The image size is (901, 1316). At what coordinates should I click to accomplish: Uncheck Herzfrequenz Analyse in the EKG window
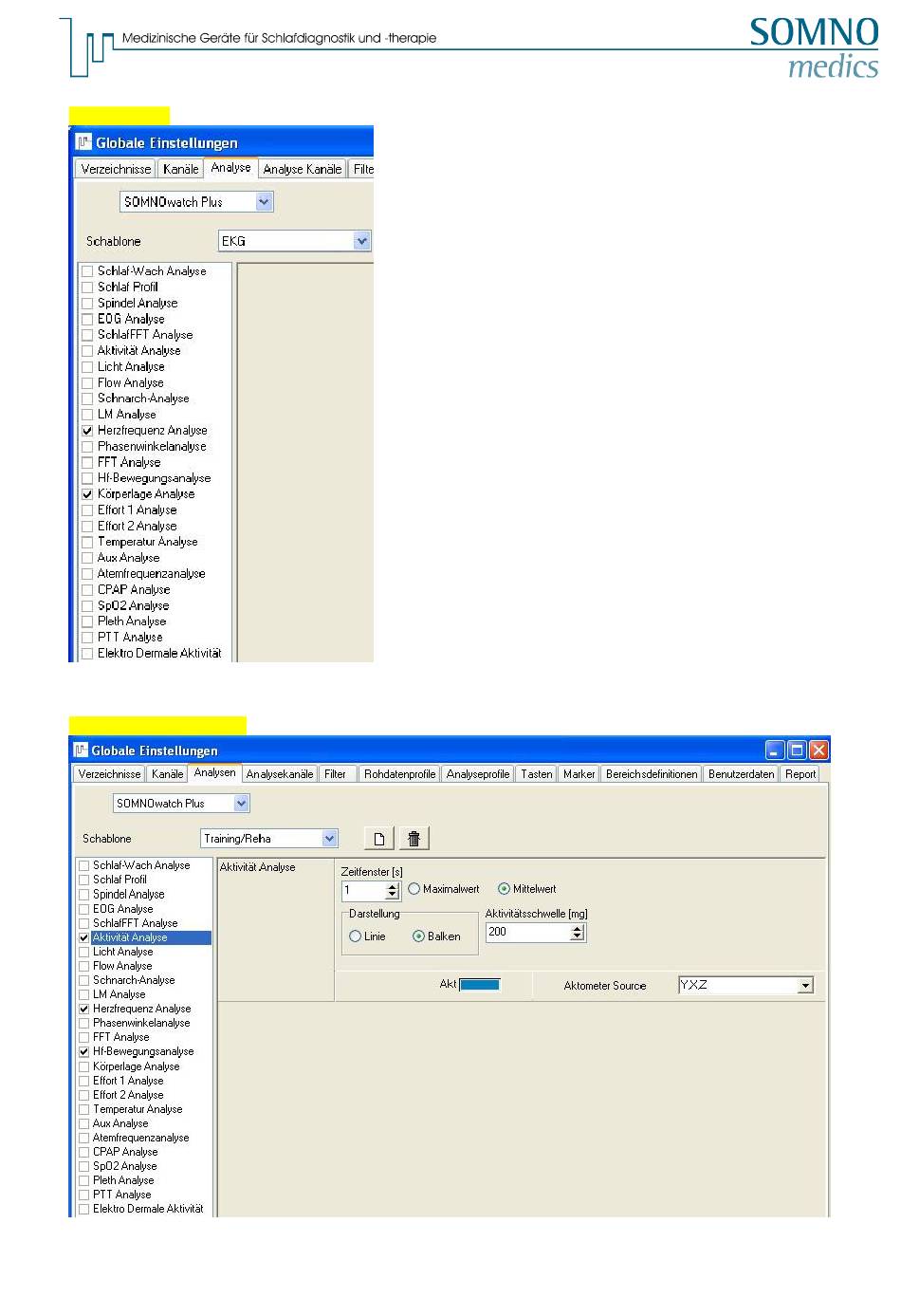[87, 431]
